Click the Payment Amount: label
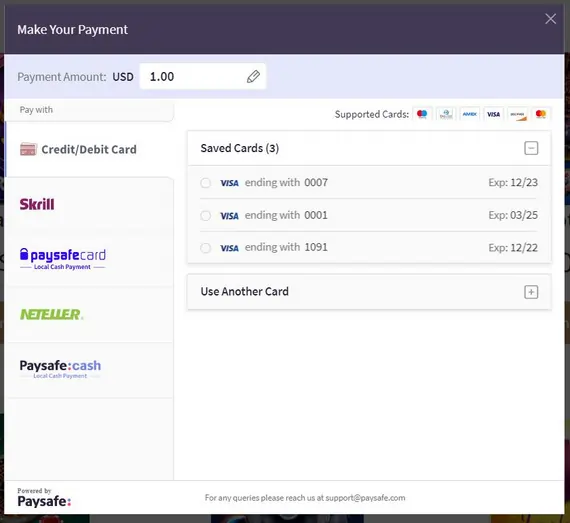The width and height of the screenshot is (570, 523). pyautogui.click(x=62, y=77)
